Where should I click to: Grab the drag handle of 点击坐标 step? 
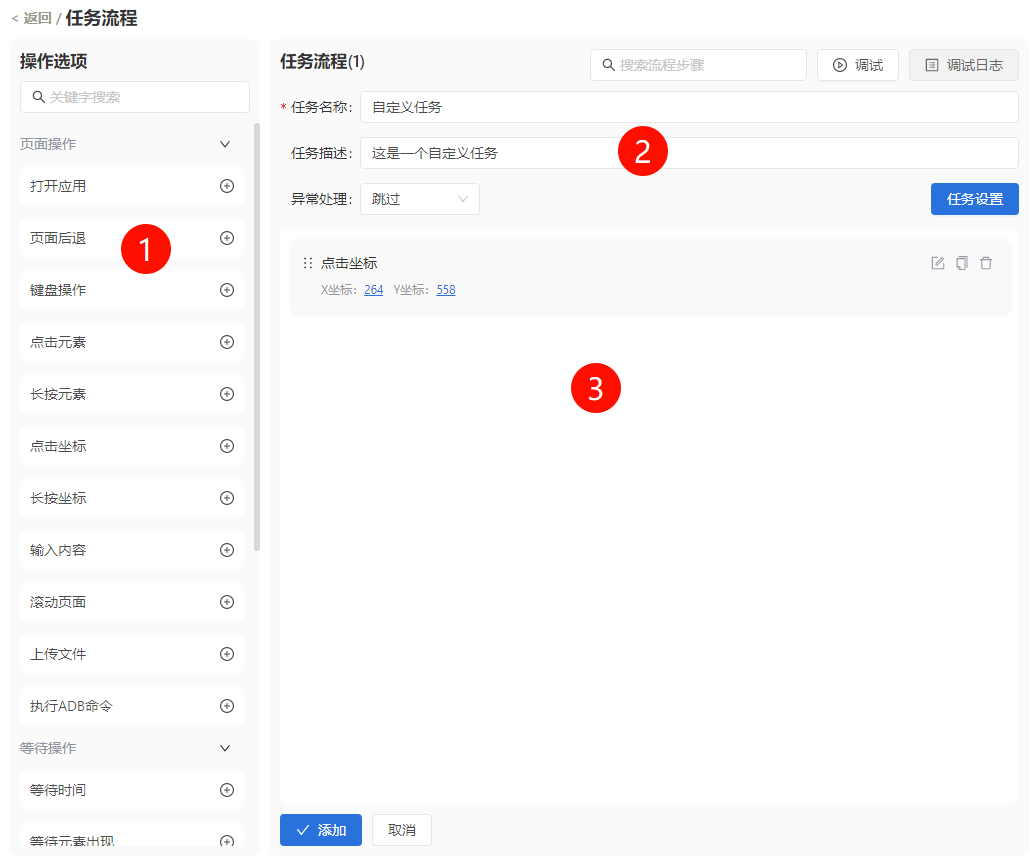[308, 263]
